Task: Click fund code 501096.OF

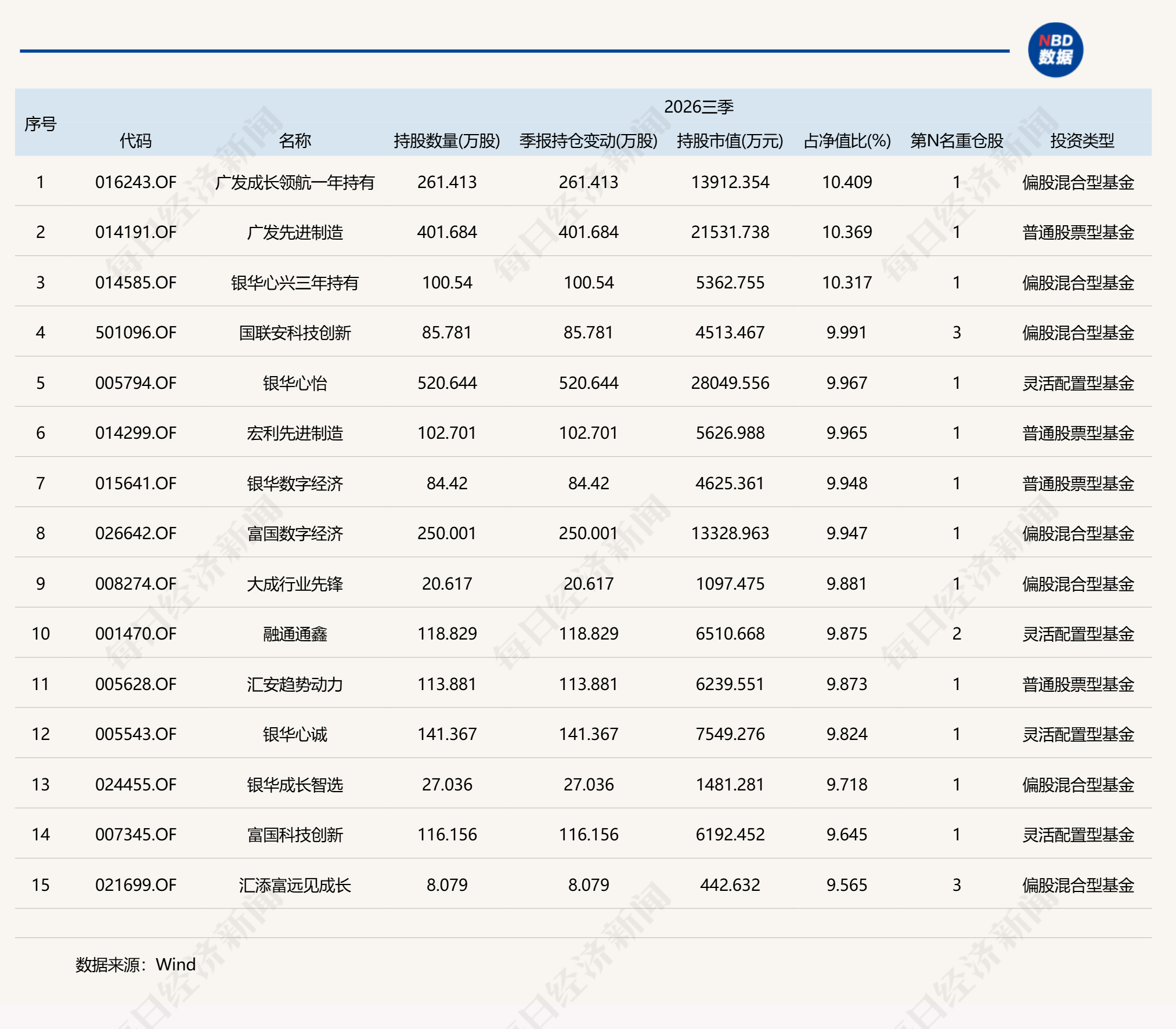Action: (135, 333)
